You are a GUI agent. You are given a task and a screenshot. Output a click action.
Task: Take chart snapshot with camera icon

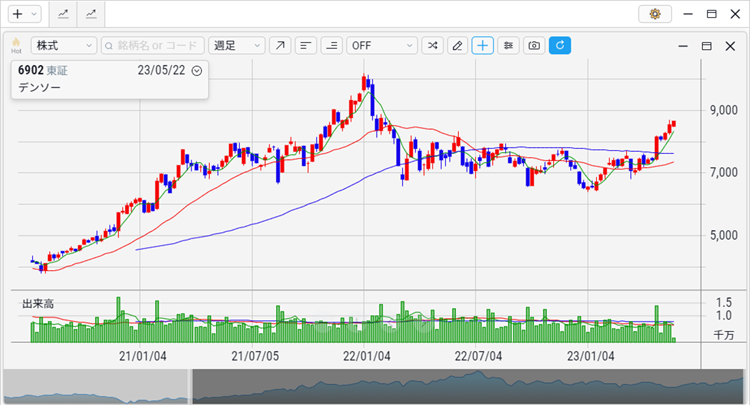tap(534, 46)
